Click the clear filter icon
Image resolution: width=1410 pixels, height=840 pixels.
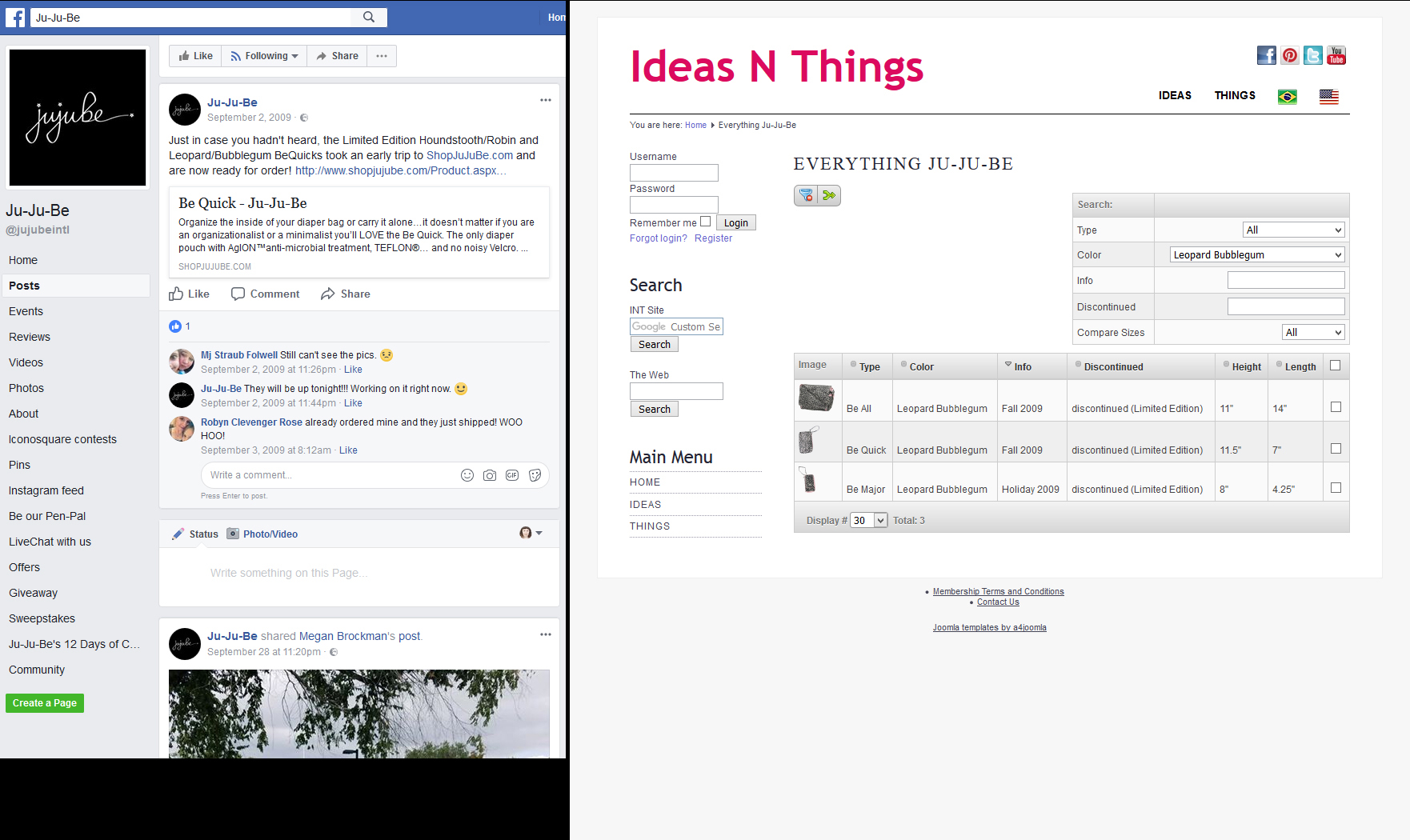click(x=806, y=195)
